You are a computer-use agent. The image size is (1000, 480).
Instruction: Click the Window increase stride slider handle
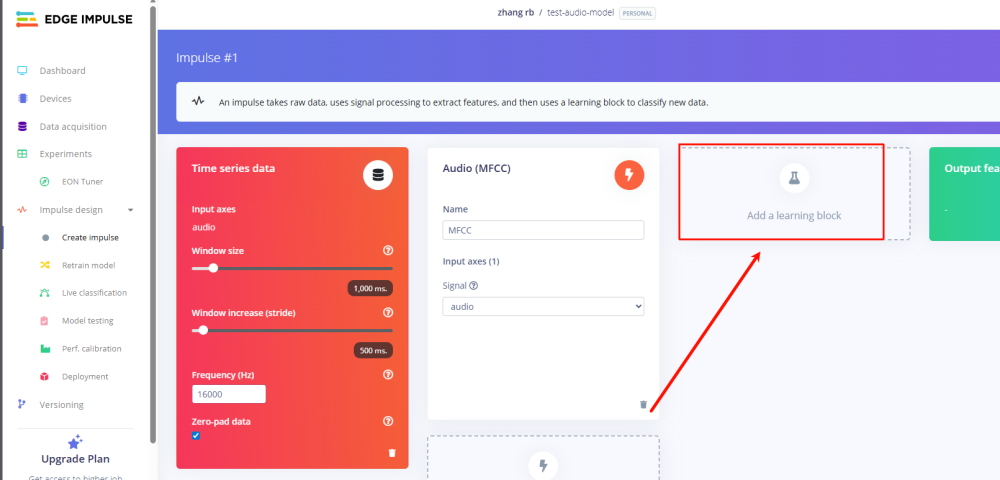(x=203, y=330)
